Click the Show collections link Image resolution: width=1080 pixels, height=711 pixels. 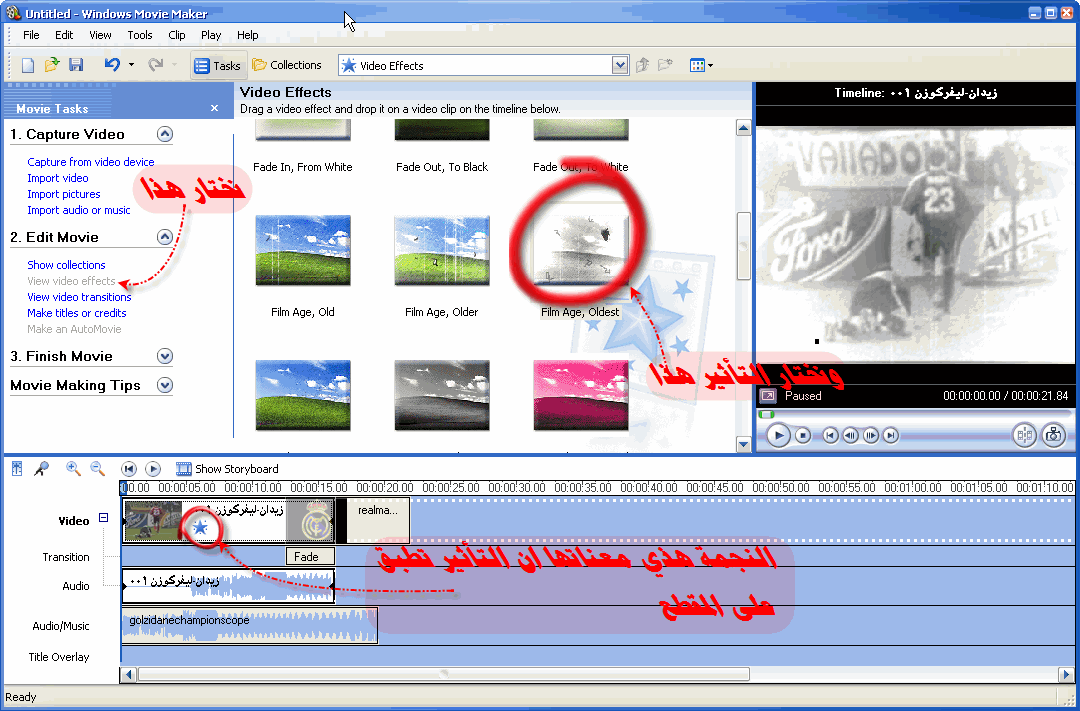pos(66,265)
